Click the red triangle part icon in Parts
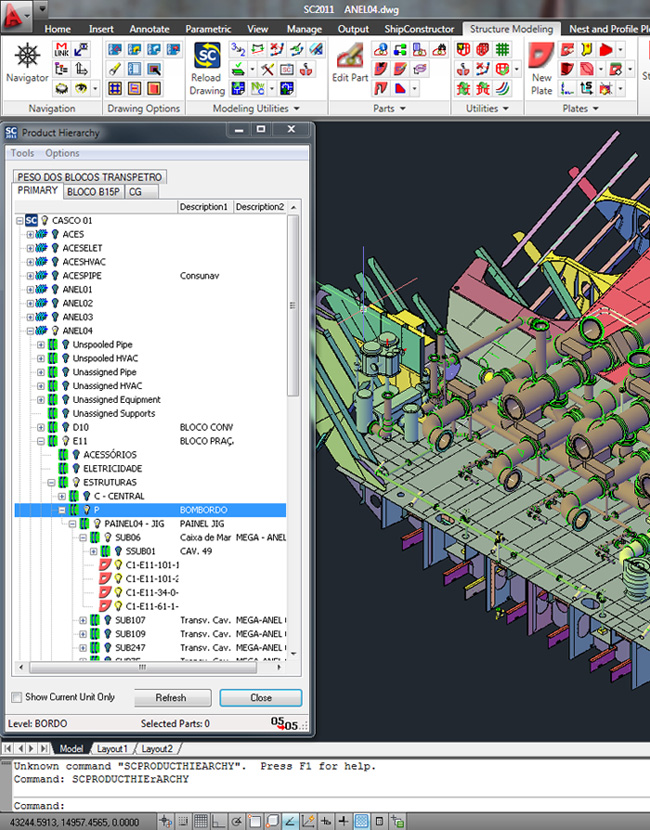The width and height of the screenshot is (650, 830). [400, 88]
